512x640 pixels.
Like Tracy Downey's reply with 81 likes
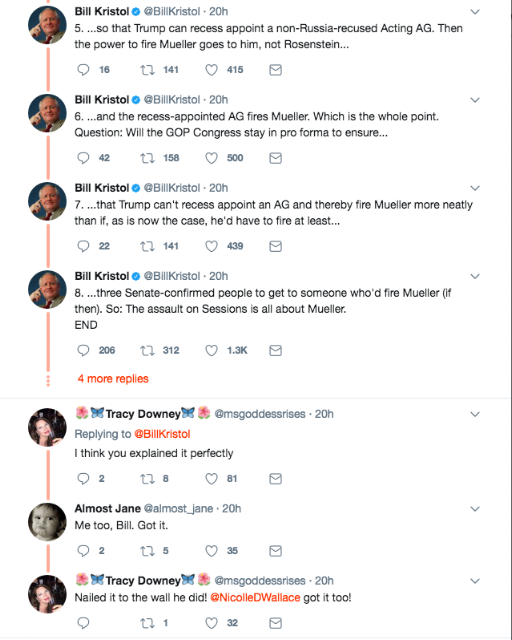pyautogui.click(x=211, y=479)
